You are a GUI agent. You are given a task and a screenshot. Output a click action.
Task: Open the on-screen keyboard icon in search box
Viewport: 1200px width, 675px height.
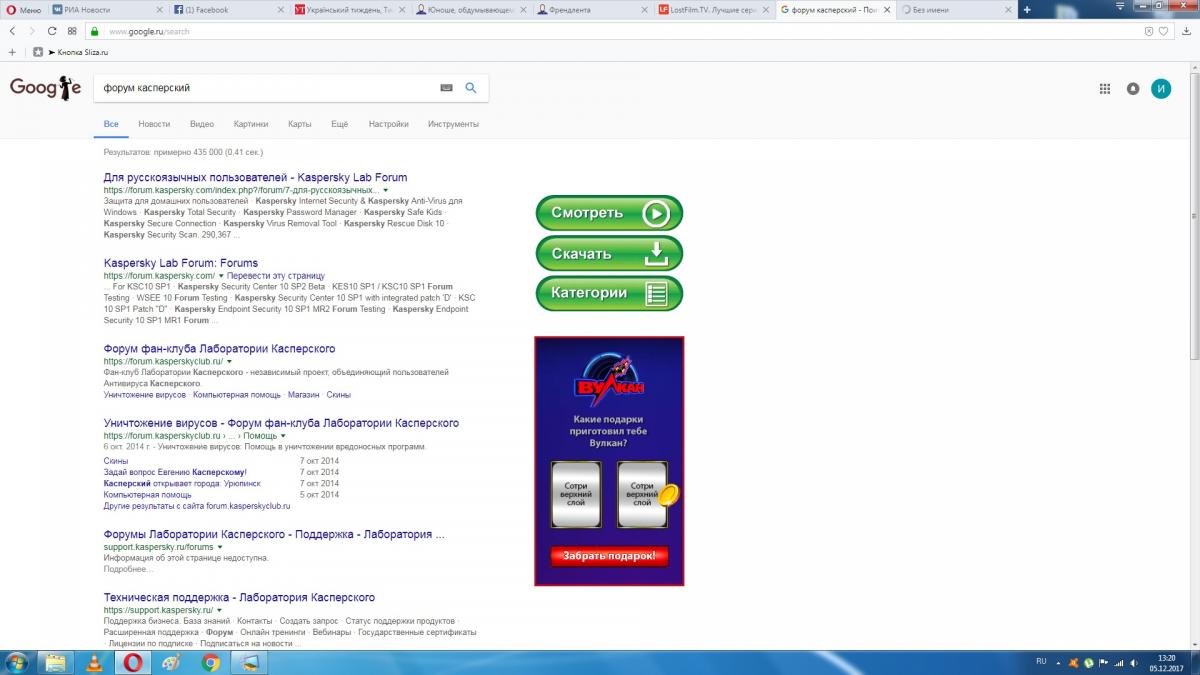tap(446, 88)
